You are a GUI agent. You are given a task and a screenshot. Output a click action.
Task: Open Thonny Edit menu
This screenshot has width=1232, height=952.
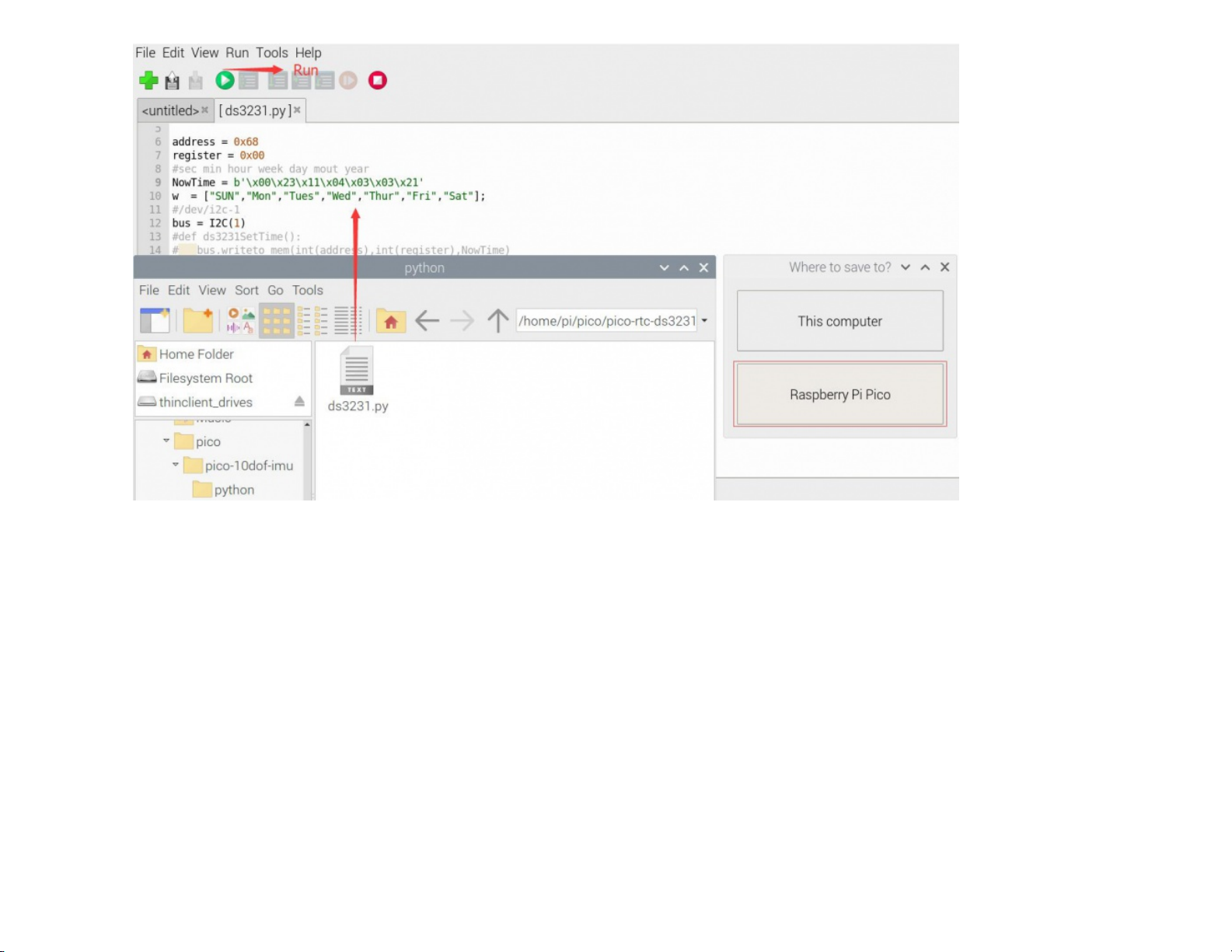pos(173,53)
